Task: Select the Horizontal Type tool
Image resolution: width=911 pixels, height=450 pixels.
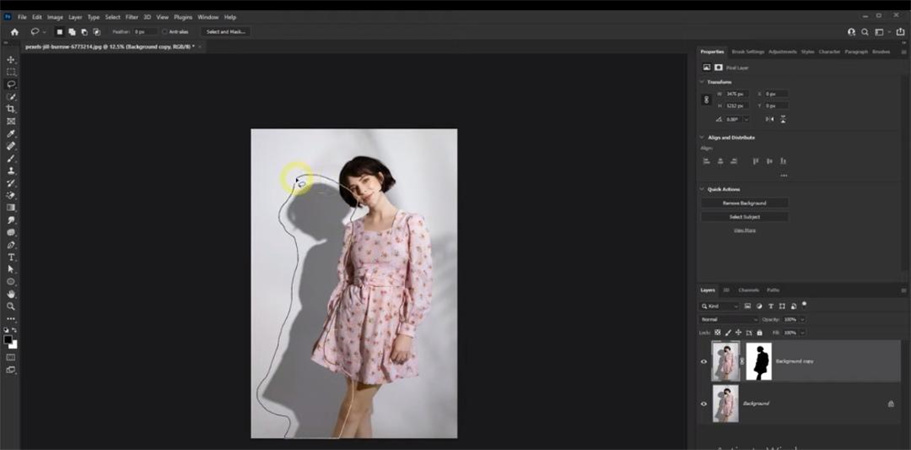Action: coord(11,257)
